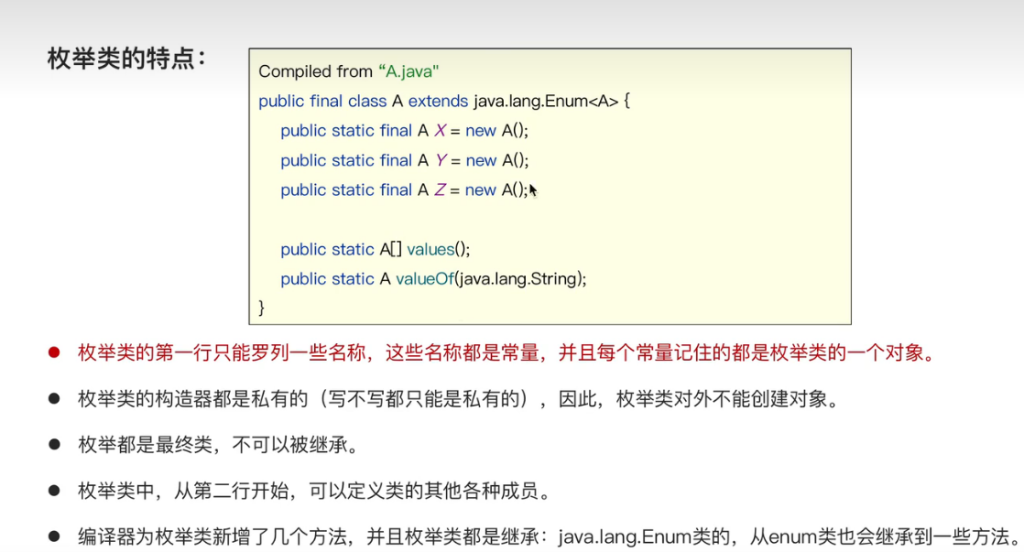Click the bullet before 编译器为枚举类新增了几个方法
This screenshot has height=552, width=1024.
(x=54, y=536)
